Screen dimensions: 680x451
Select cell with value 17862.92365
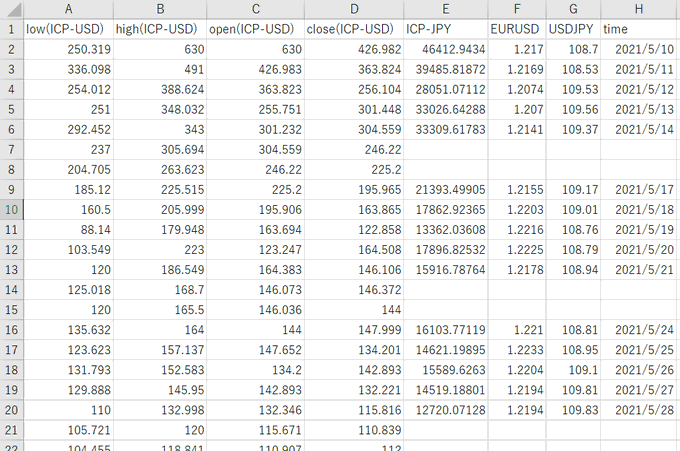point(446,210)
